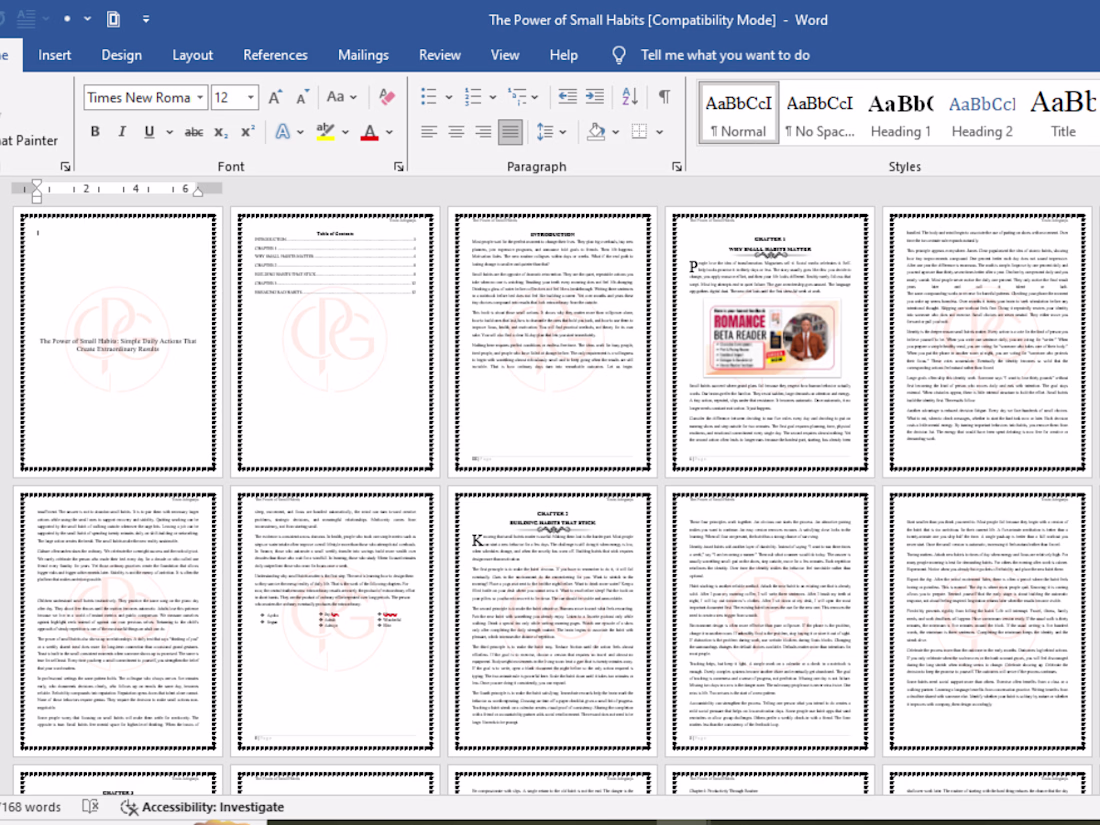
Task: Toggle Underline formatting
Action: [x=149, y=131]
